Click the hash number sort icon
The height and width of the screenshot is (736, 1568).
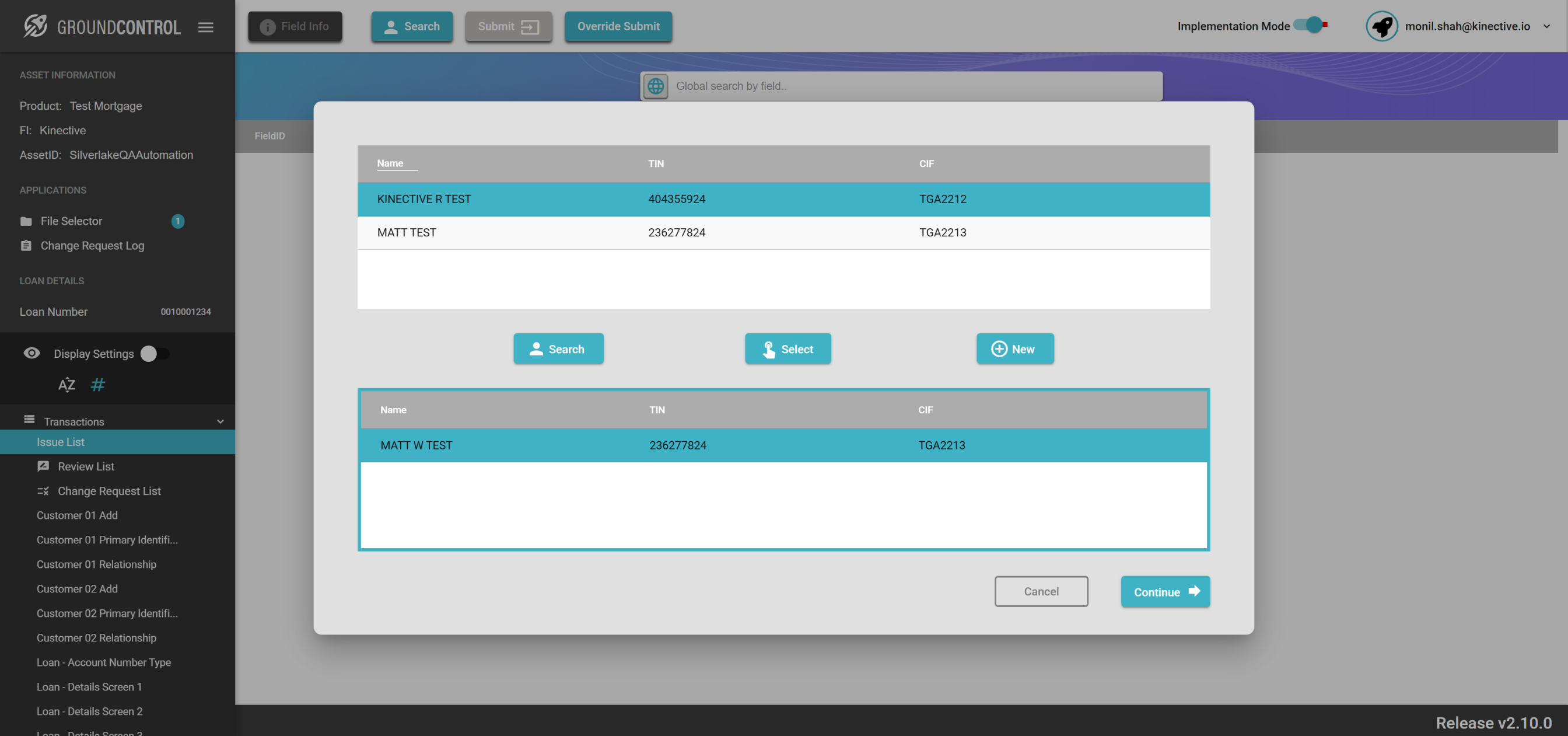click(x=97, y=385)
